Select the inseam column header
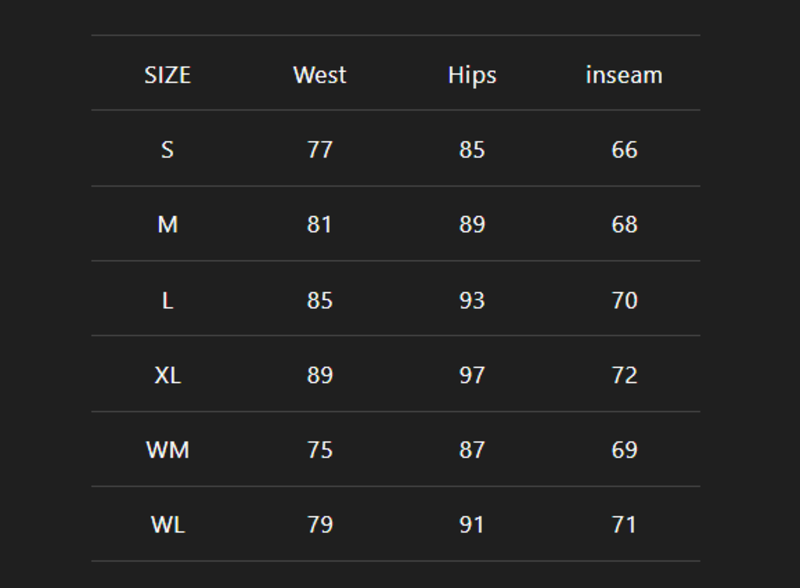The height and width of the screenshot is (588, 800). coord(624,75)
